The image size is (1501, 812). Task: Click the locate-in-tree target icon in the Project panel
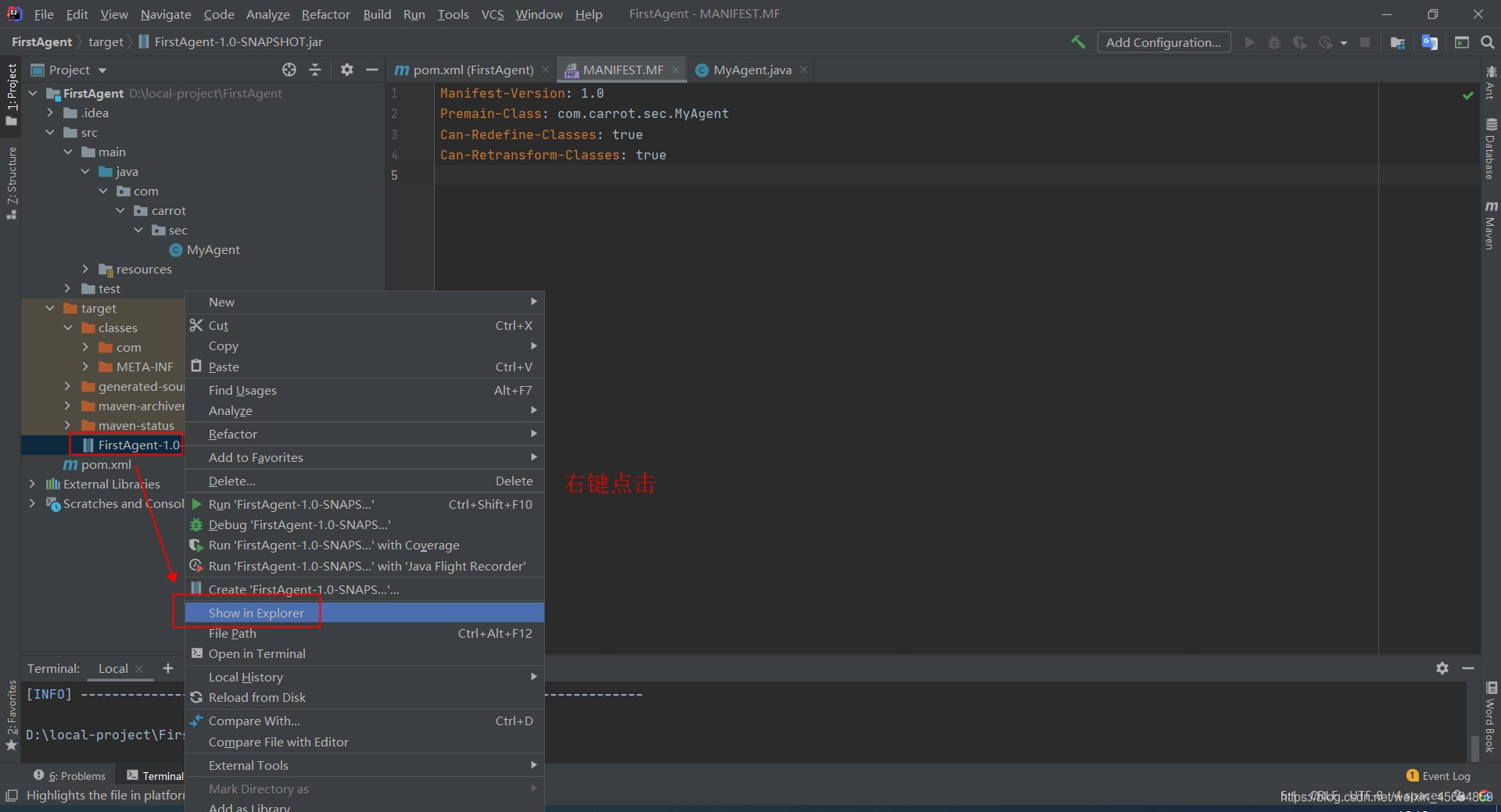(x=289, y=70)
